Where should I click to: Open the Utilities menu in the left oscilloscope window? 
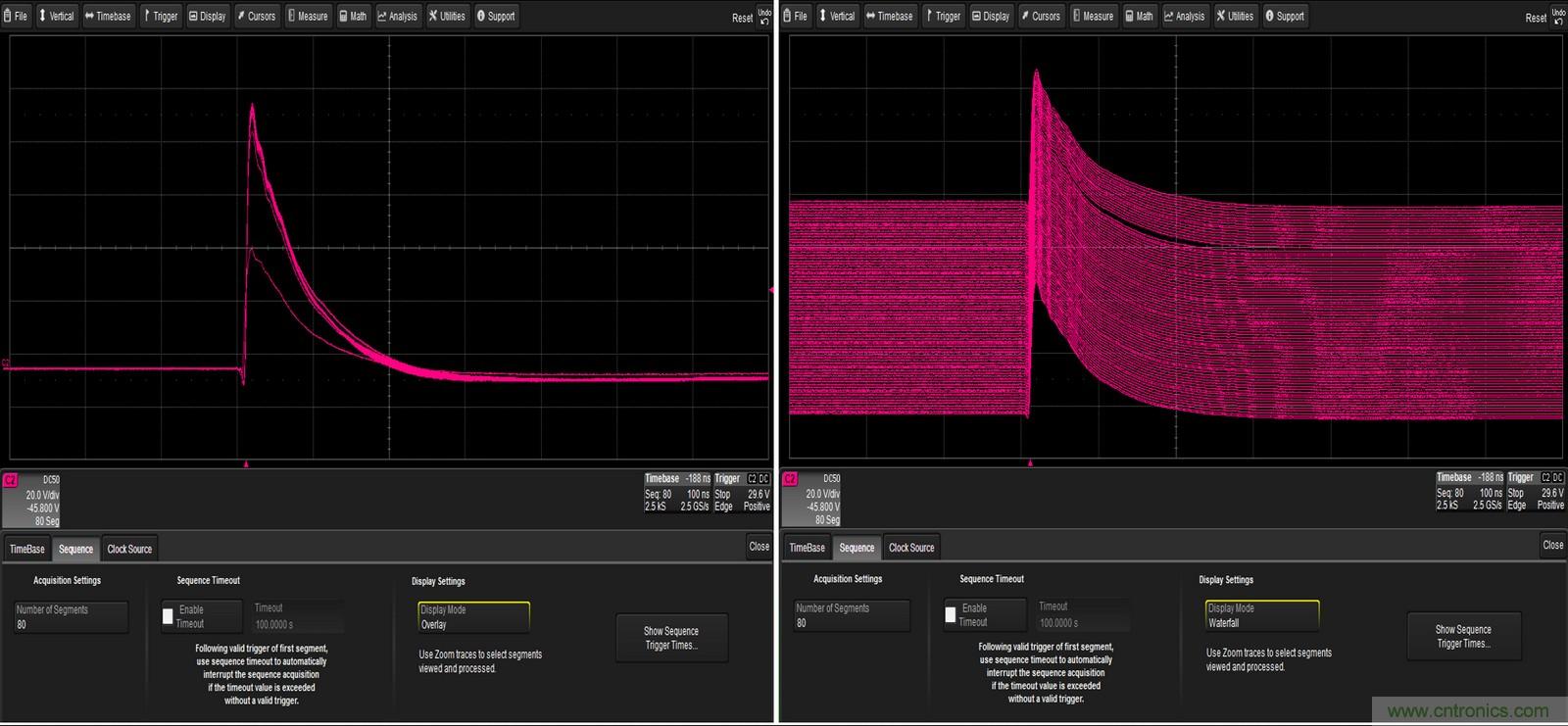[x=447, y=16]
